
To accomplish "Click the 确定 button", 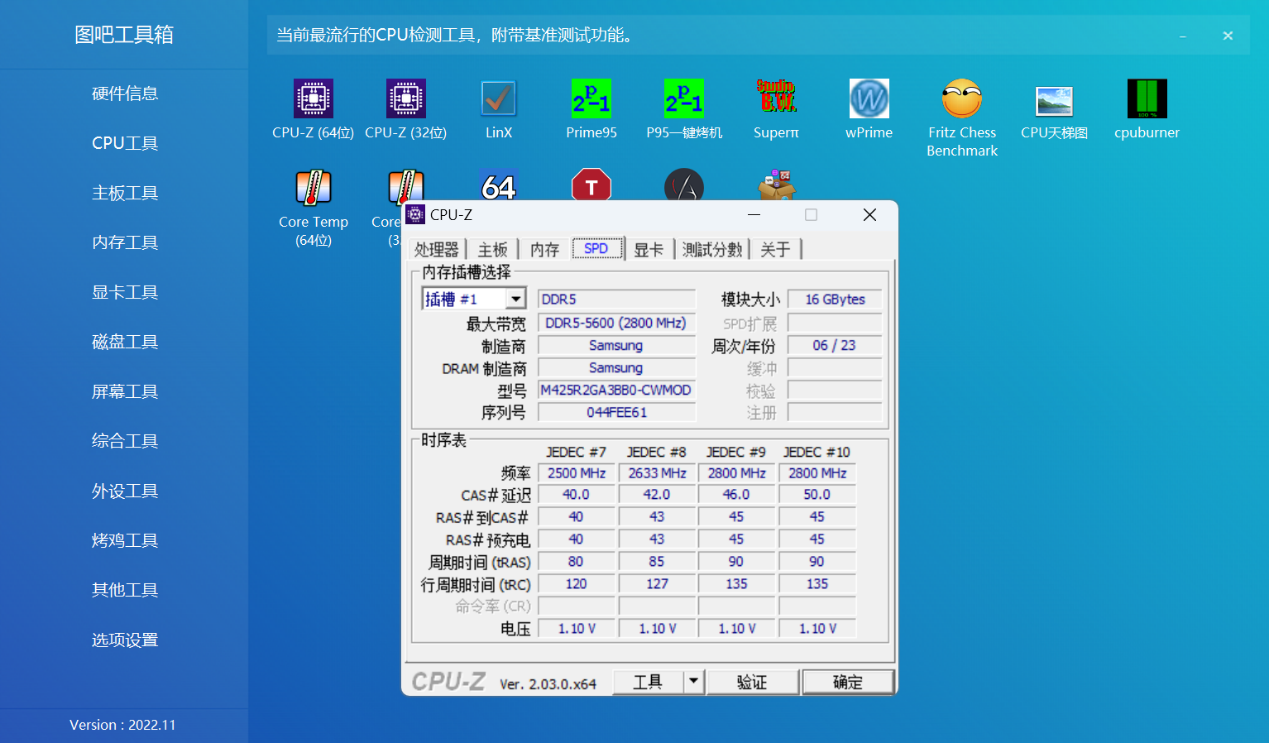I will coord(848,682).
